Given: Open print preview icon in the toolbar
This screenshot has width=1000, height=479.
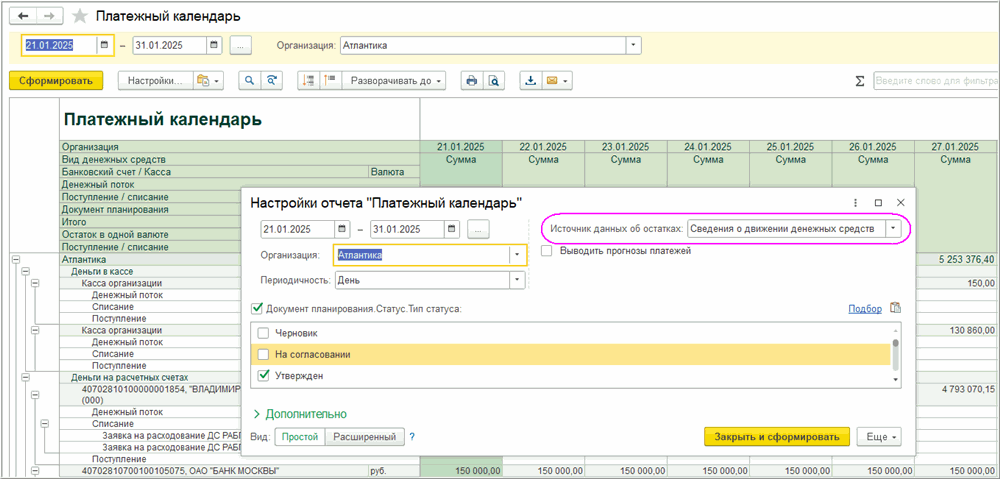Looking at the screenshot, I should point(492,81).
